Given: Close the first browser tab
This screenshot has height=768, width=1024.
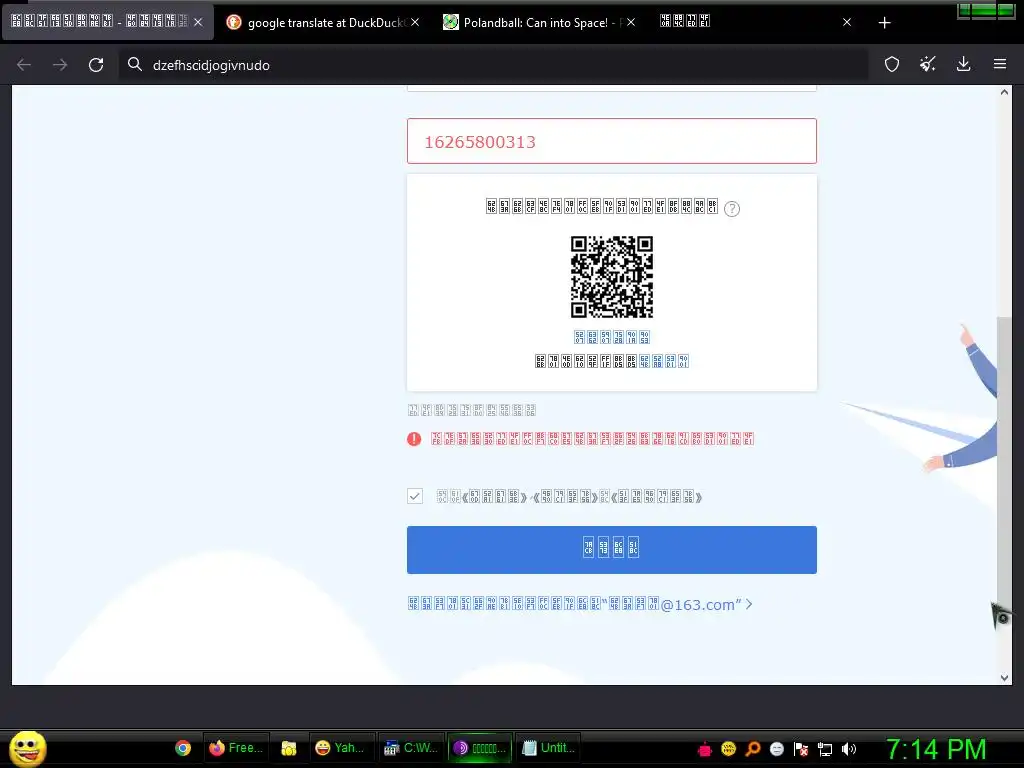Looking at the screenshot, I should click(198, 22).
